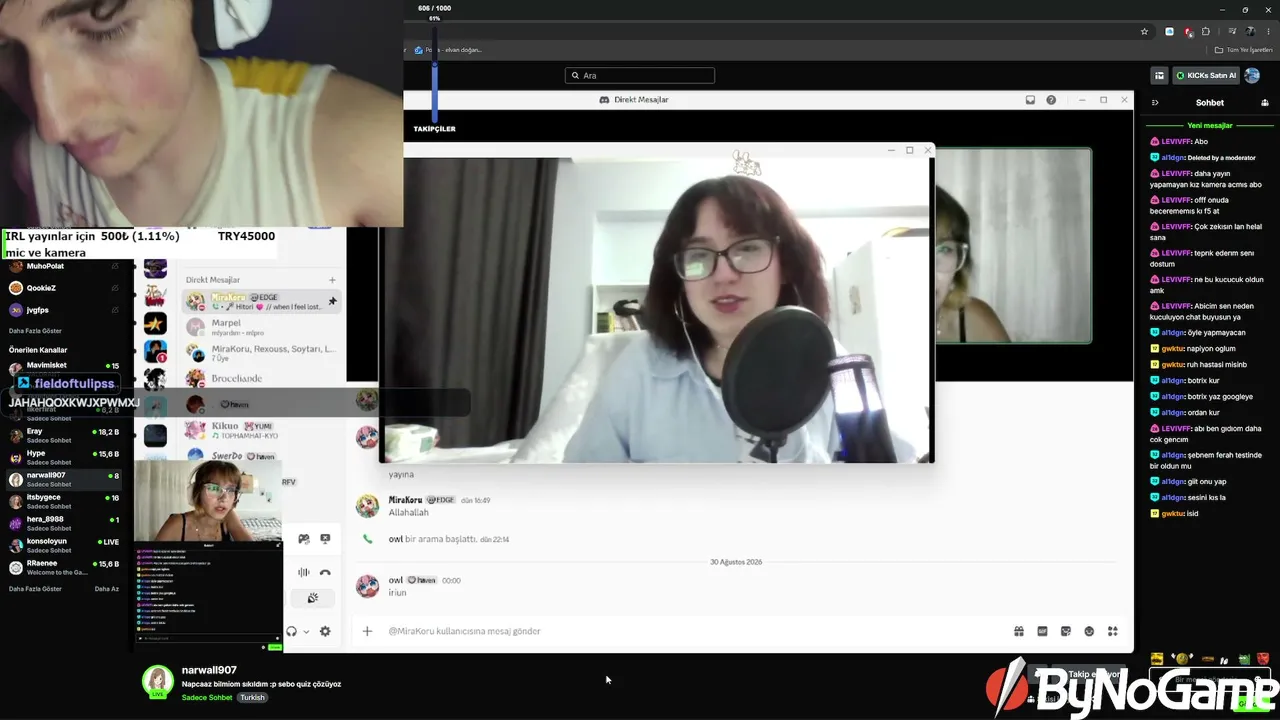Image resolution: width=1280 pixels, height=720 pixels.
Task: Collapse the Sohbet chat panel
Action: tap(1155, 103)
